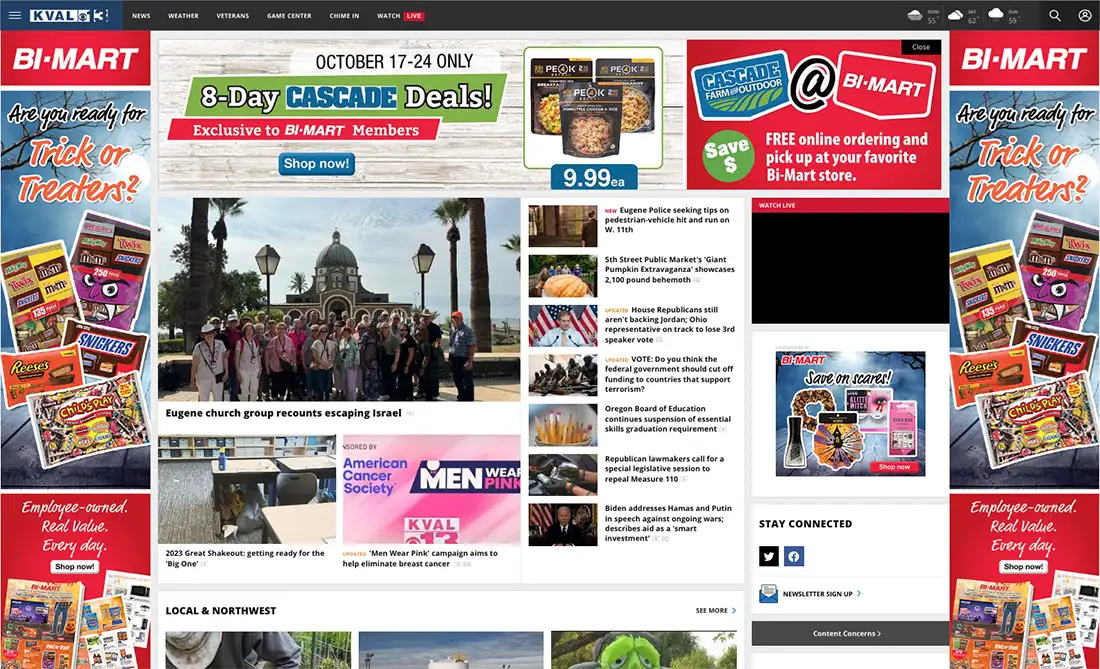
Task: Click the police hit and run thumbnail
Action: 563,226
